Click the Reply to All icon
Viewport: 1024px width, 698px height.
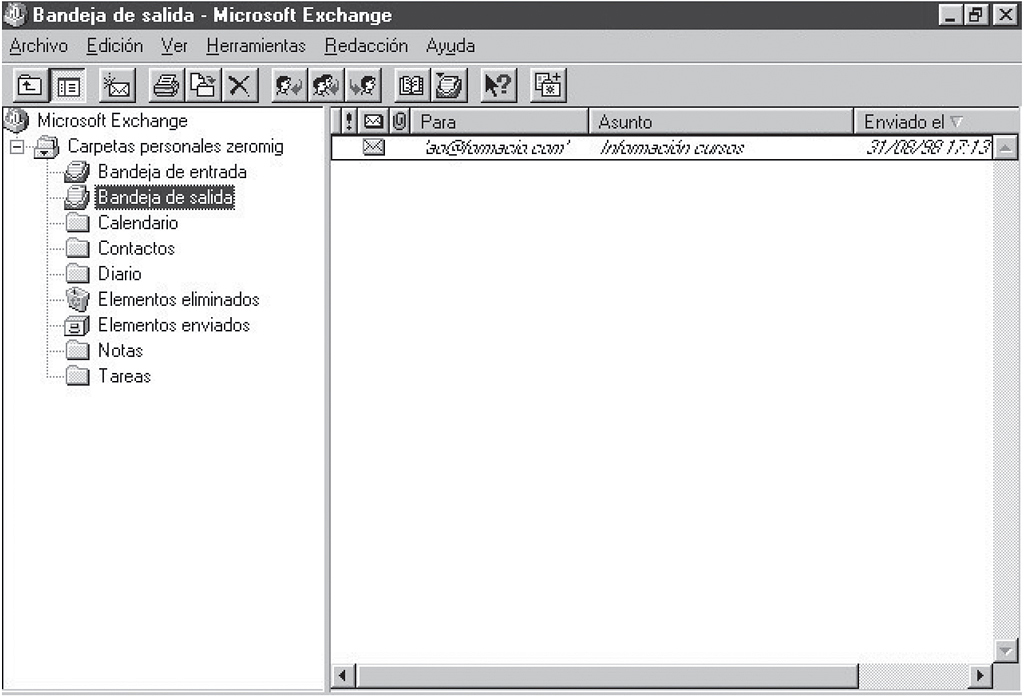(325, 86)
